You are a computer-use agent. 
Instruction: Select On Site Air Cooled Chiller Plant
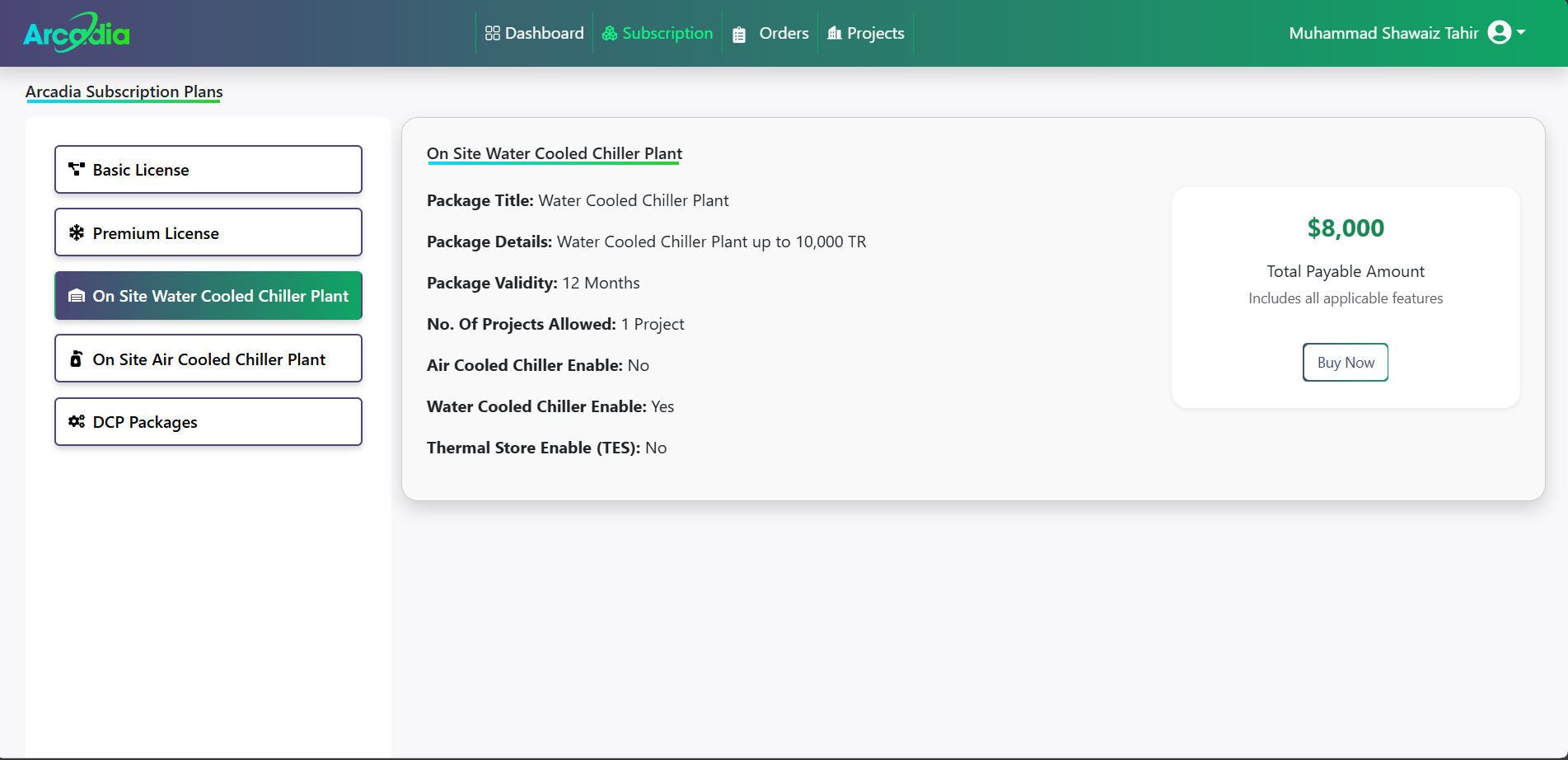coord(208,359)
